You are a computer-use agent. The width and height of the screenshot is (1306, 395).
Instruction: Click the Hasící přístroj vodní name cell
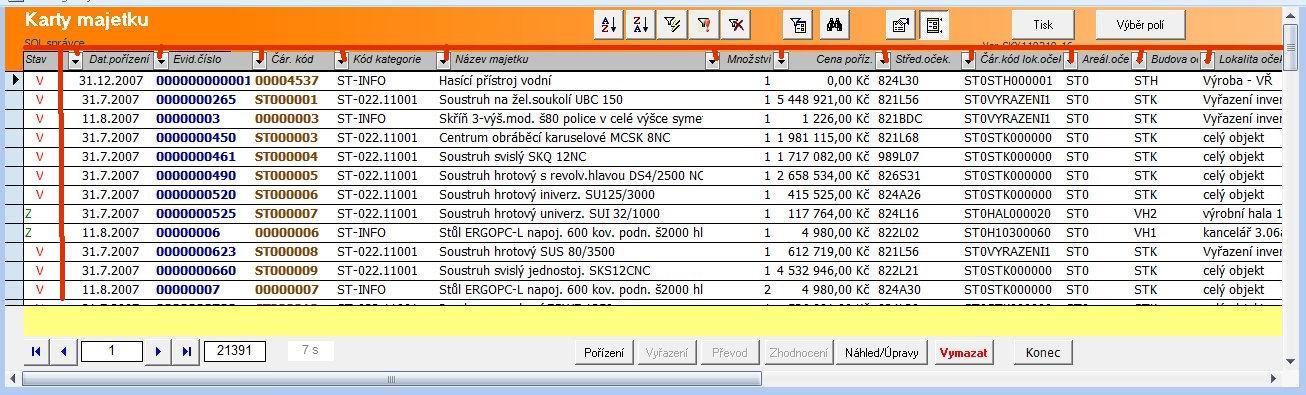[571, 80]
